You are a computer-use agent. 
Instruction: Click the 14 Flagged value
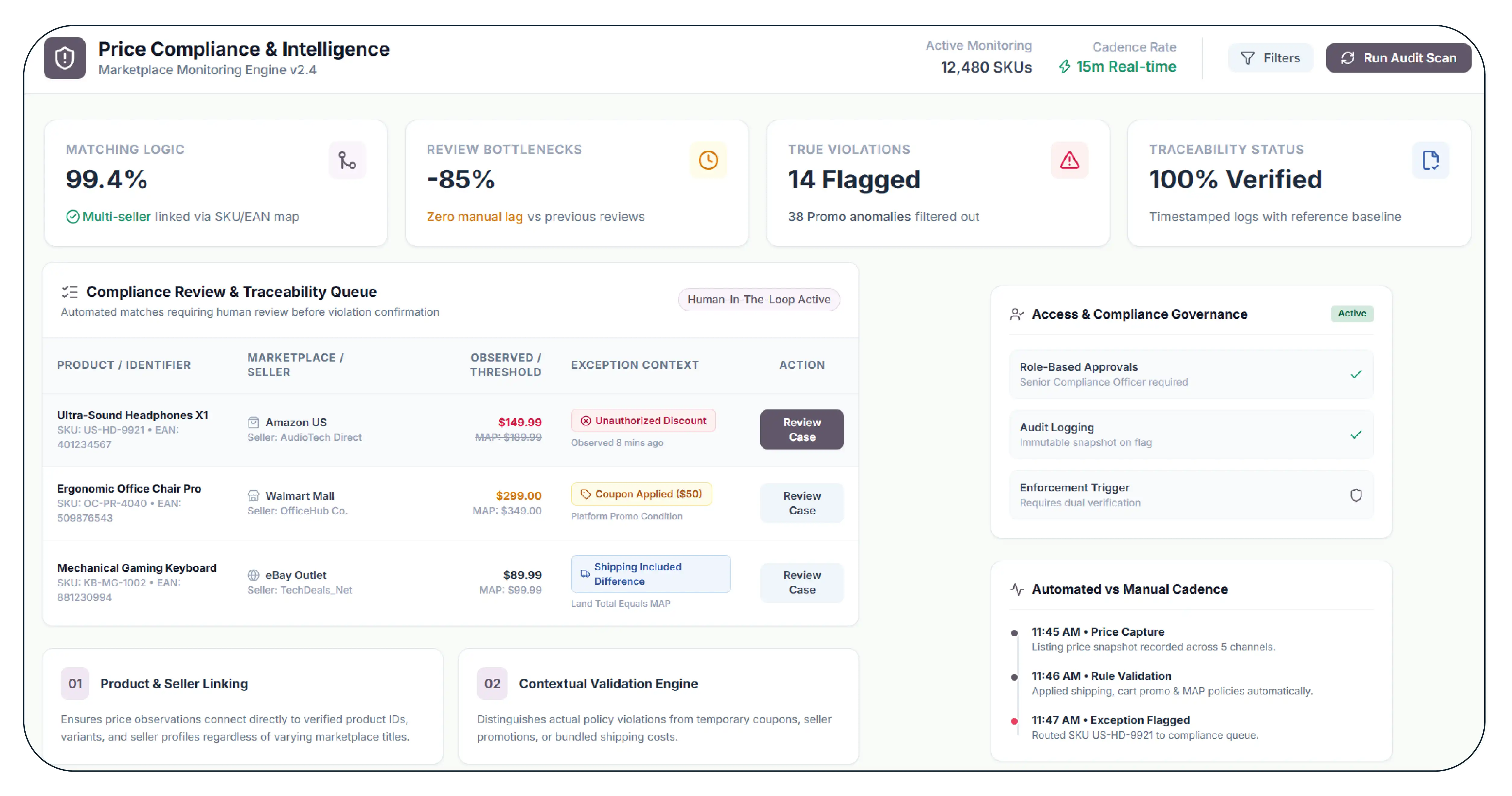854,179
